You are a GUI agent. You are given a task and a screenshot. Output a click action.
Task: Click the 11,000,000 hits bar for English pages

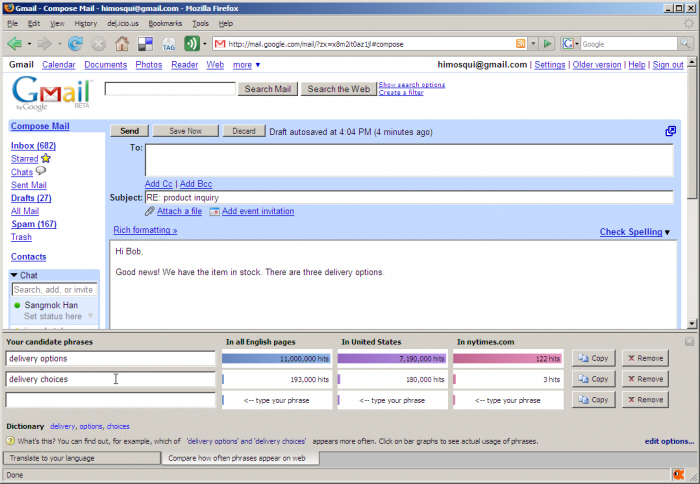276,358
